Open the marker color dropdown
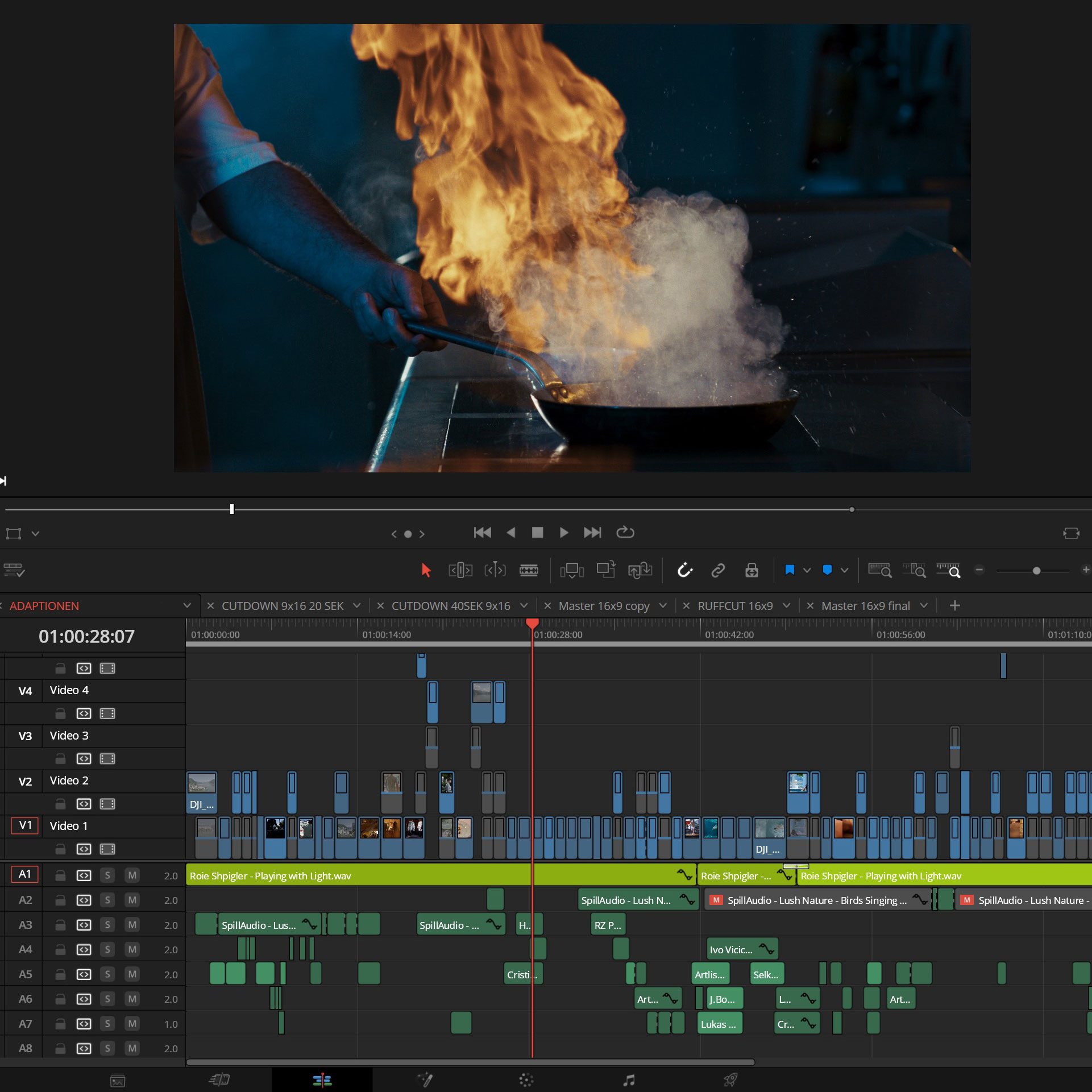This screenshot has width=1092, height=1092. pyautogui.click(x=844, y=570)
